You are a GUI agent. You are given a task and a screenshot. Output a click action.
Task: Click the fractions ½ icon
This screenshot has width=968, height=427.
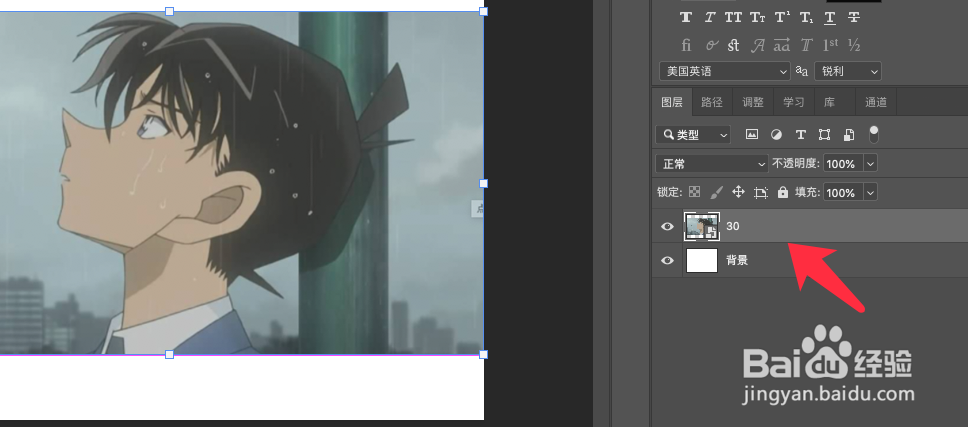(854, 45)
